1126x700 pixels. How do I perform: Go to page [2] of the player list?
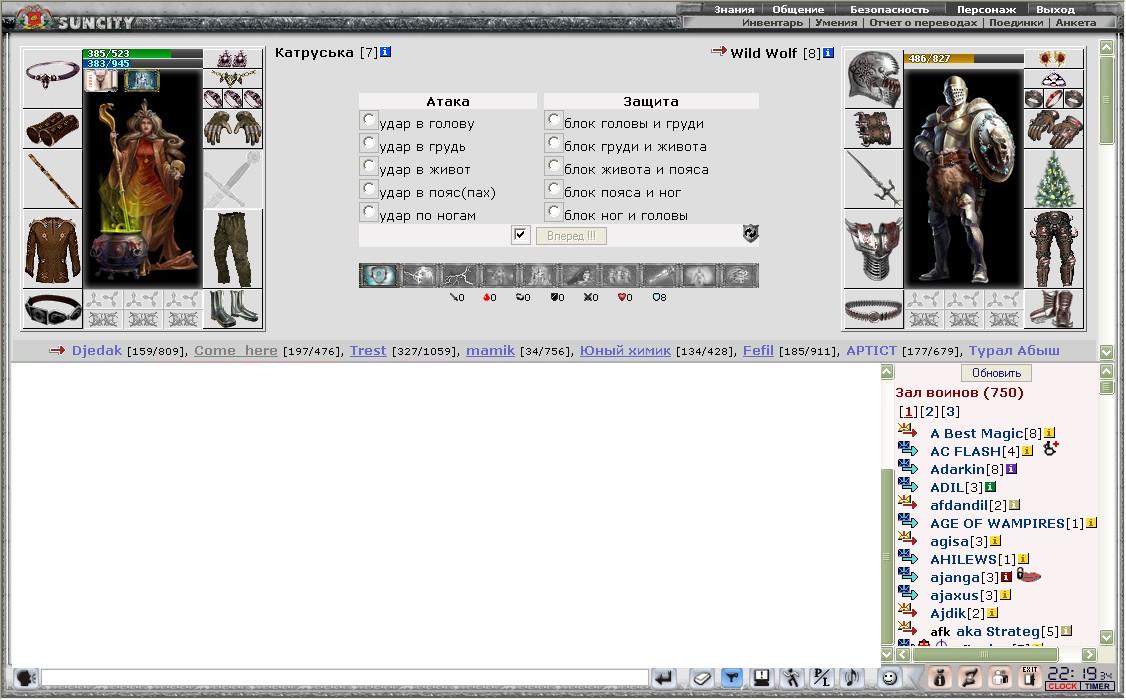point(929,411)
